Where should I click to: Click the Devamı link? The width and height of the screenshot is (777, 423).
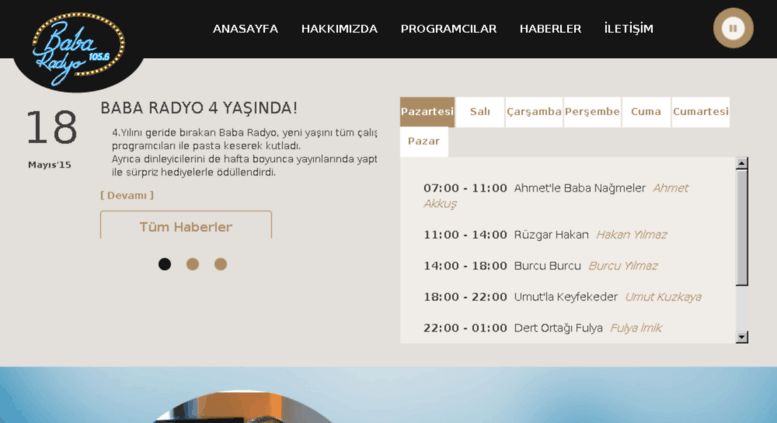pyautogui.click(x=127, y=195)
